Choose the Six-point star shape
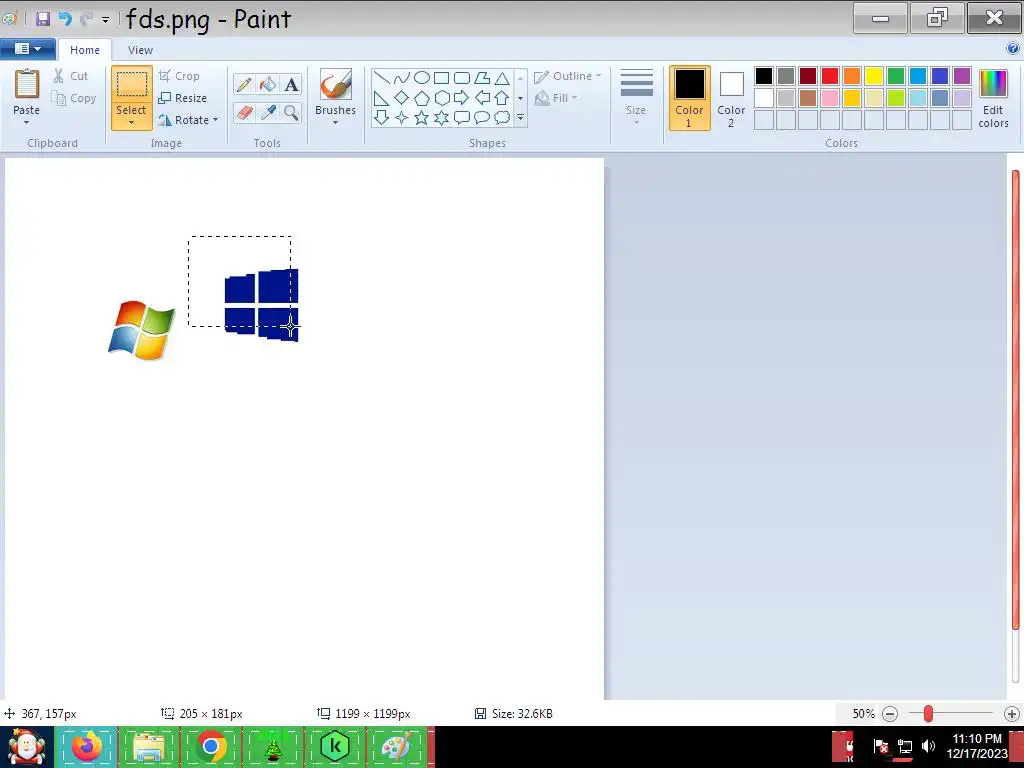Image resolution: width=1024 pixels, height=768 pixels. [441, 118]
